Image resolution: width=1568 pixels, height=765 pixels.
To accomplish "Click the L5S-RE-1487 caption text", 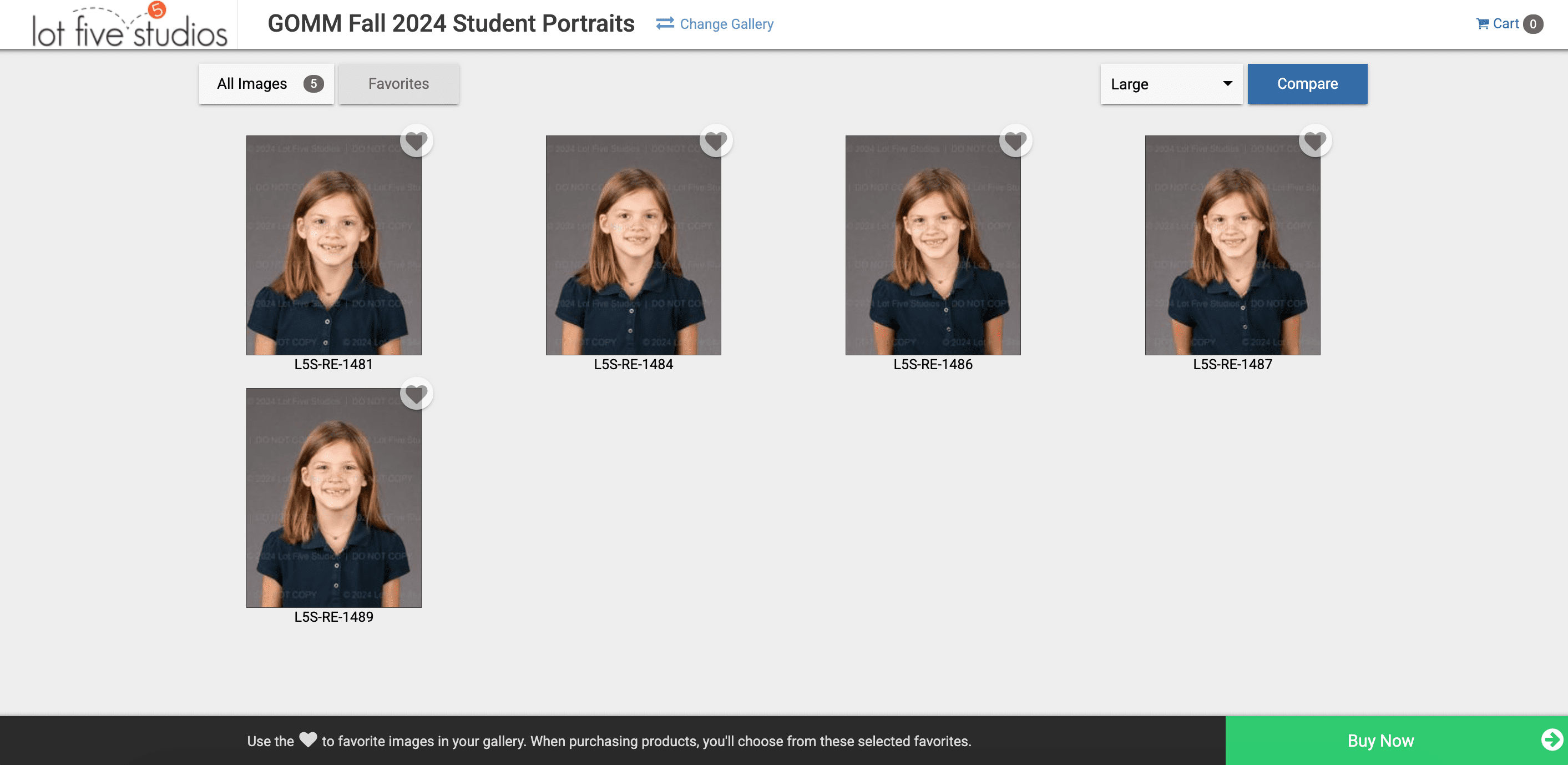I will [1232, 364].
